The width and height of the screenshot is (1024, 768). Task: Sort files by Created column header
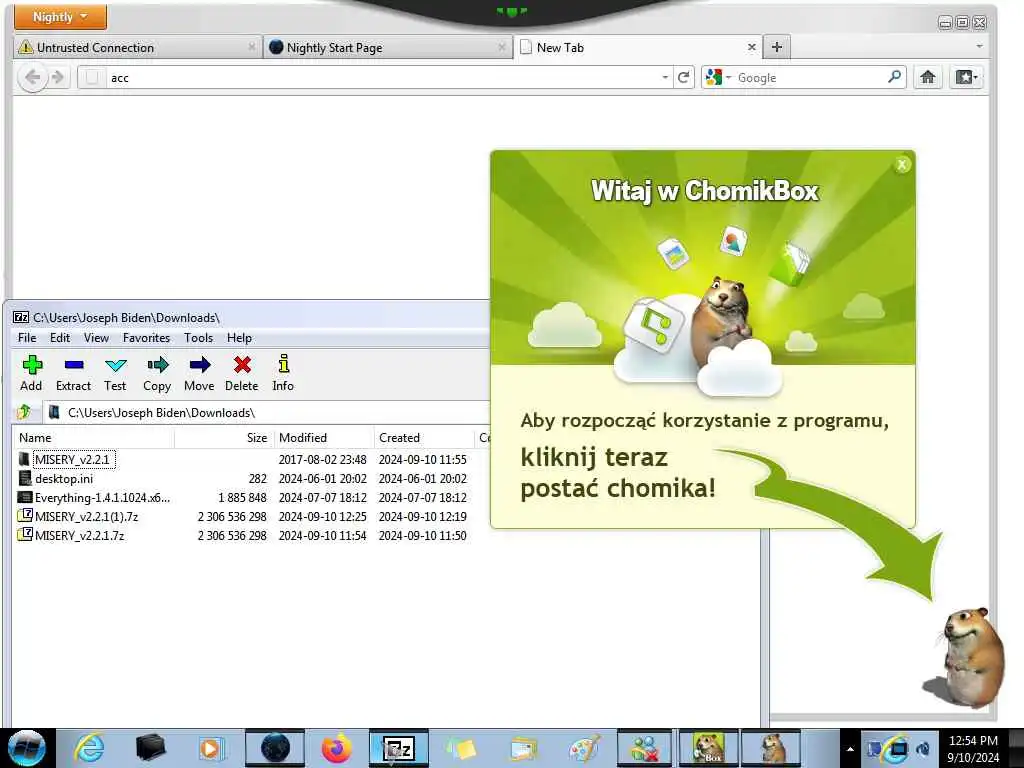pyautogui.click(x=424, y=438)
